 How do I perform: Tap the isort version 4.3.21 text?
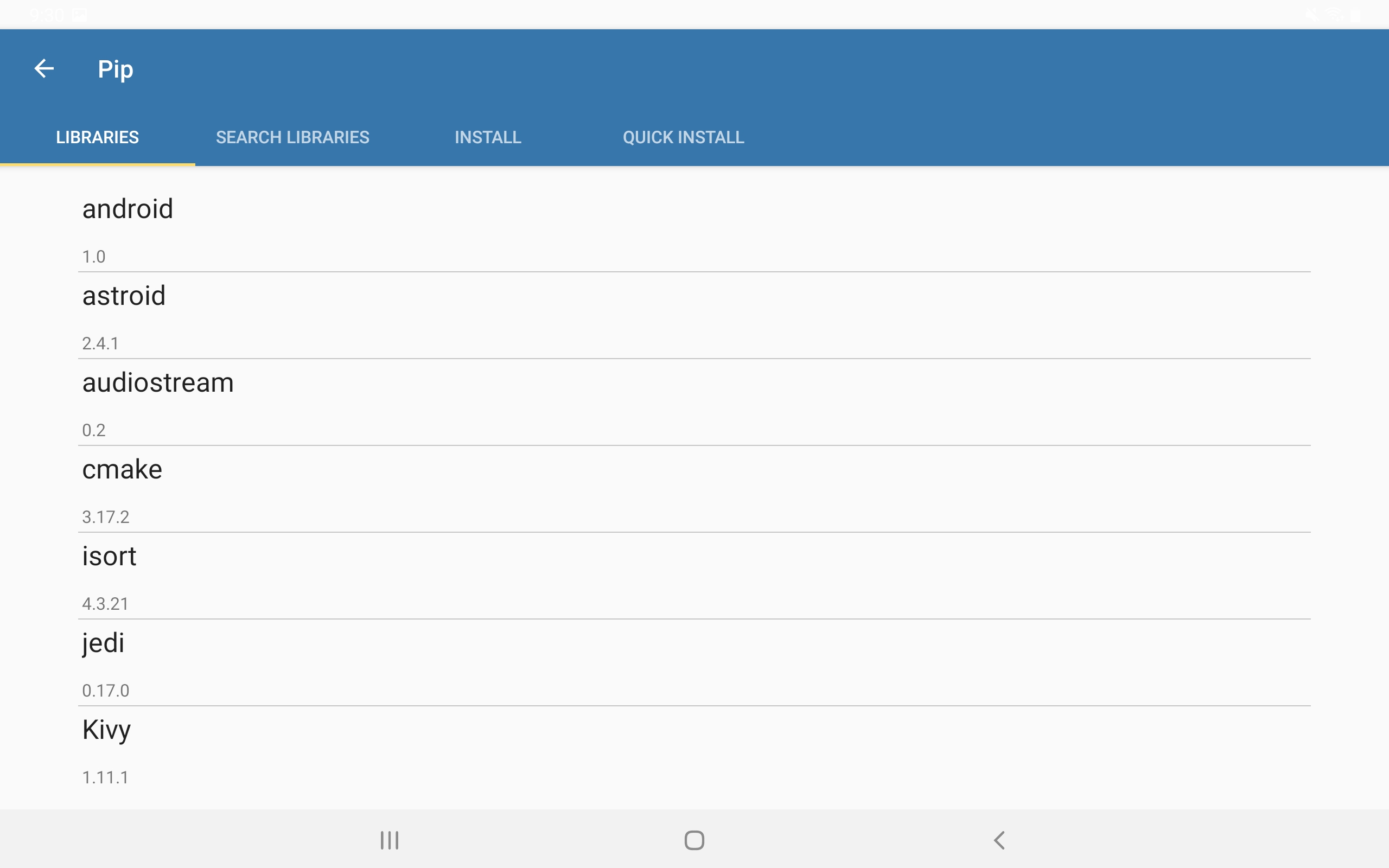point(106,603)
